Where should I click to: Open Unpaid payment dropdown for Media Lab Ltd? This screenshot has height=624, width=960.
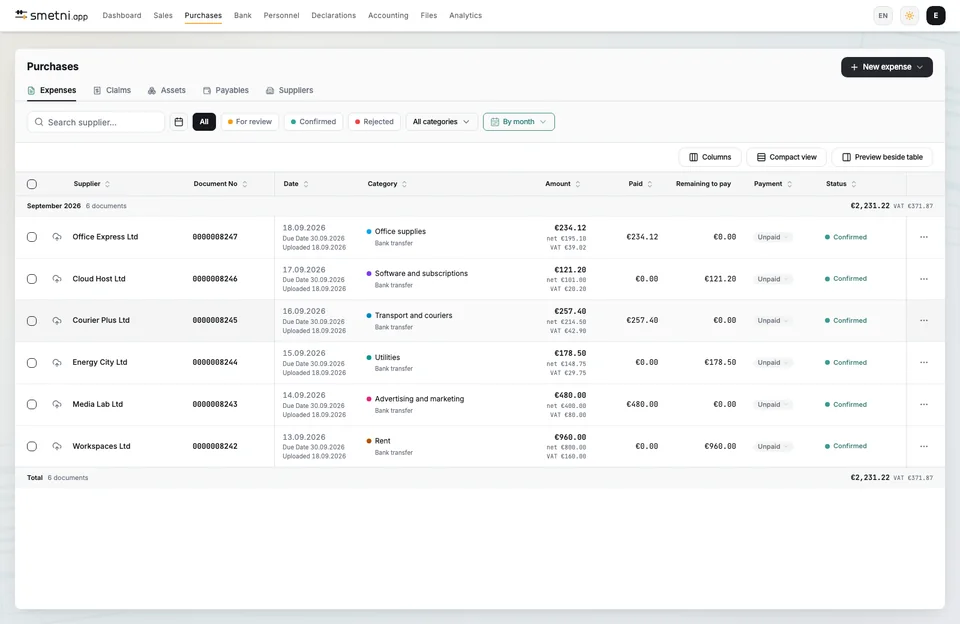[x=773, y=404]
